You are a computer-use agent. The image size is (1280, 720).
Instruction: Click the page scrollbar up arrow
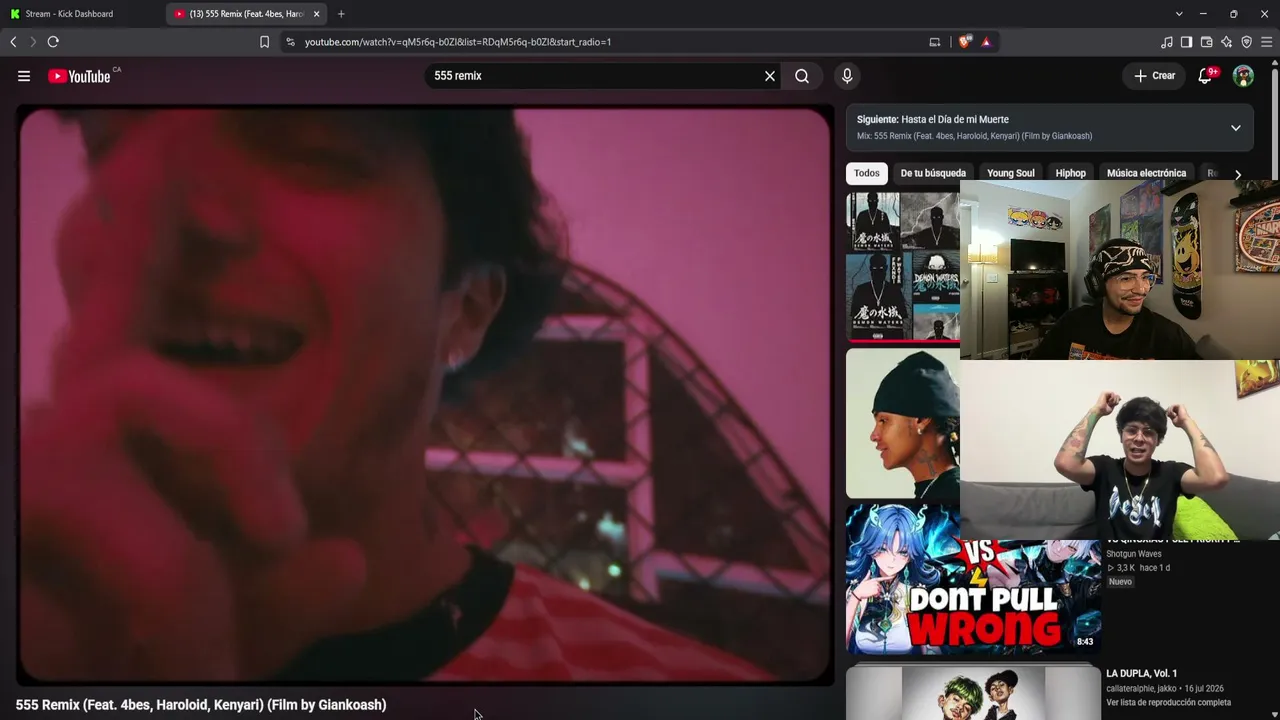pyautogui.click(x=1274, y=65)
